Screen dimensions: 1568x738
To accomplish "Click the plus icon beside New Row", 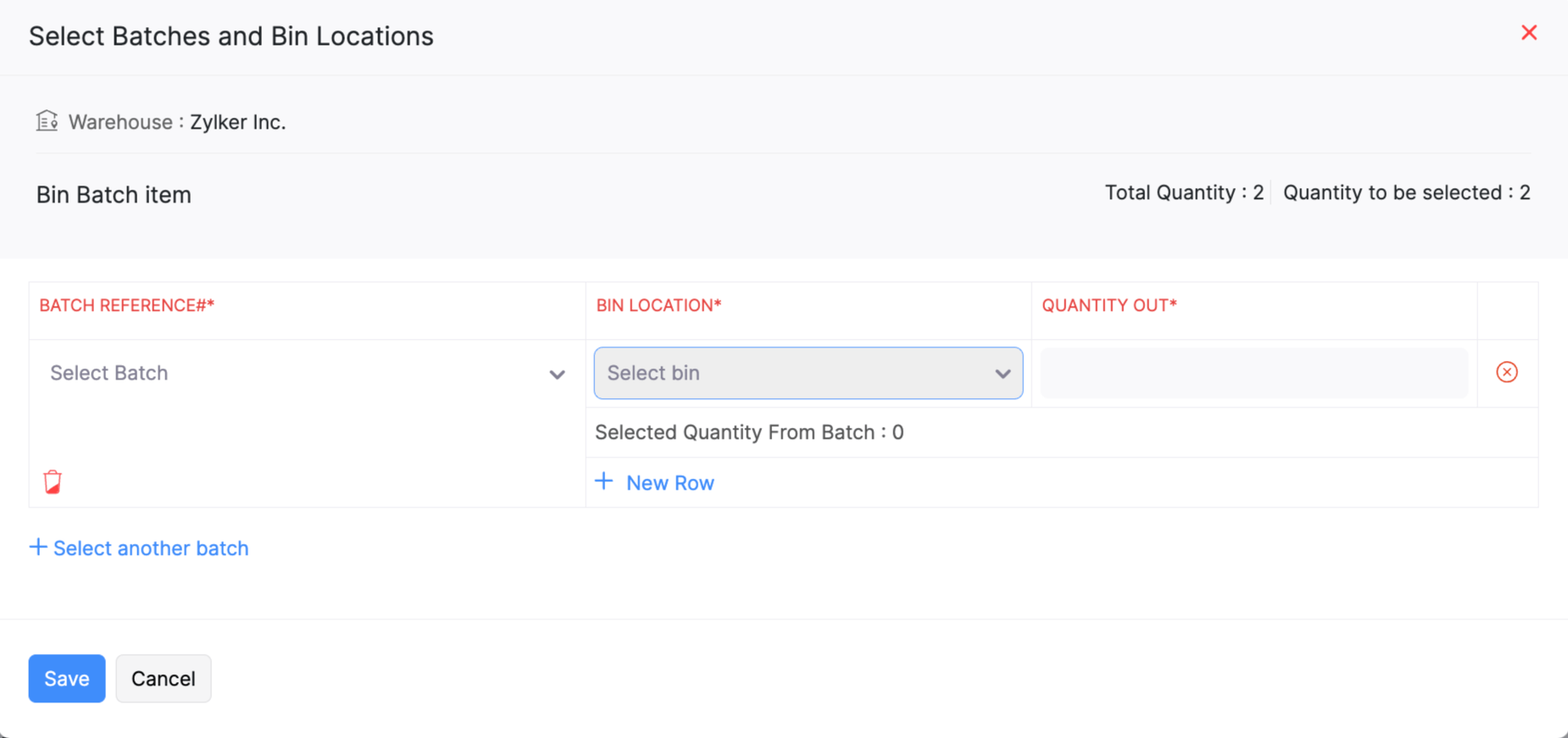I will 603,480.
